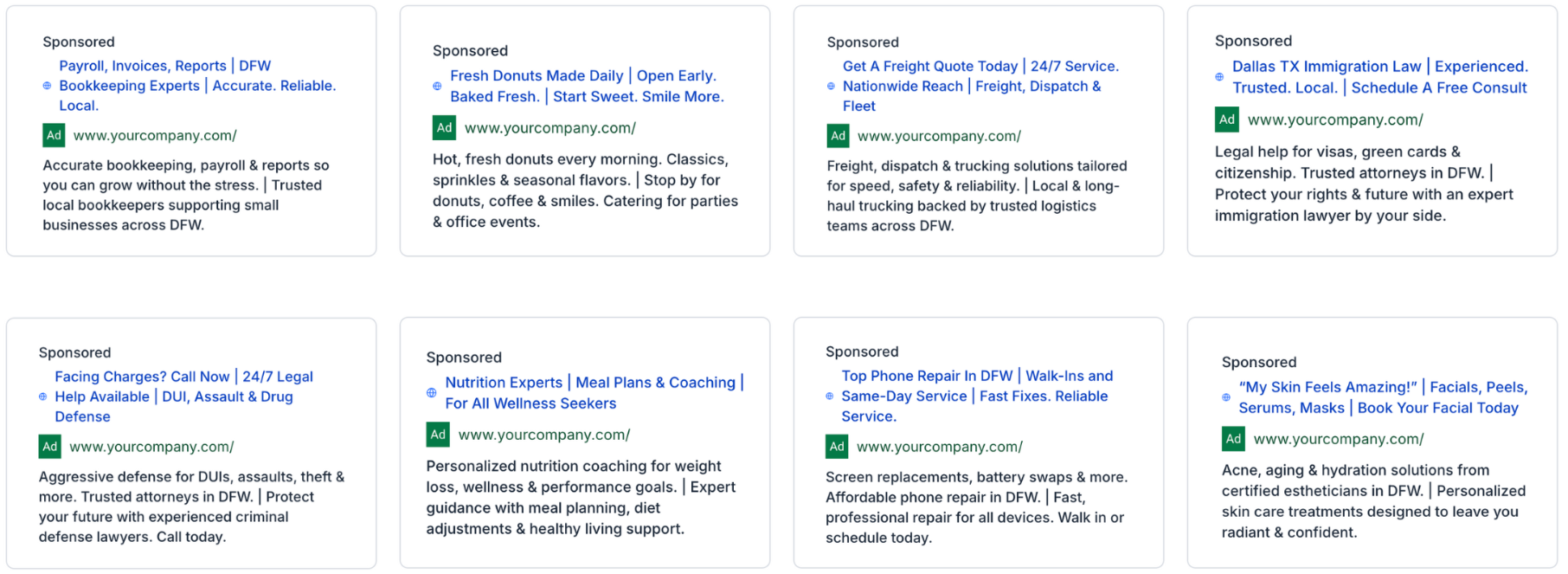Click globe icon next to Dallas Immigration Law headline
The width and height of the screenshot is (1568, 574).
[x=1219, y=77]
